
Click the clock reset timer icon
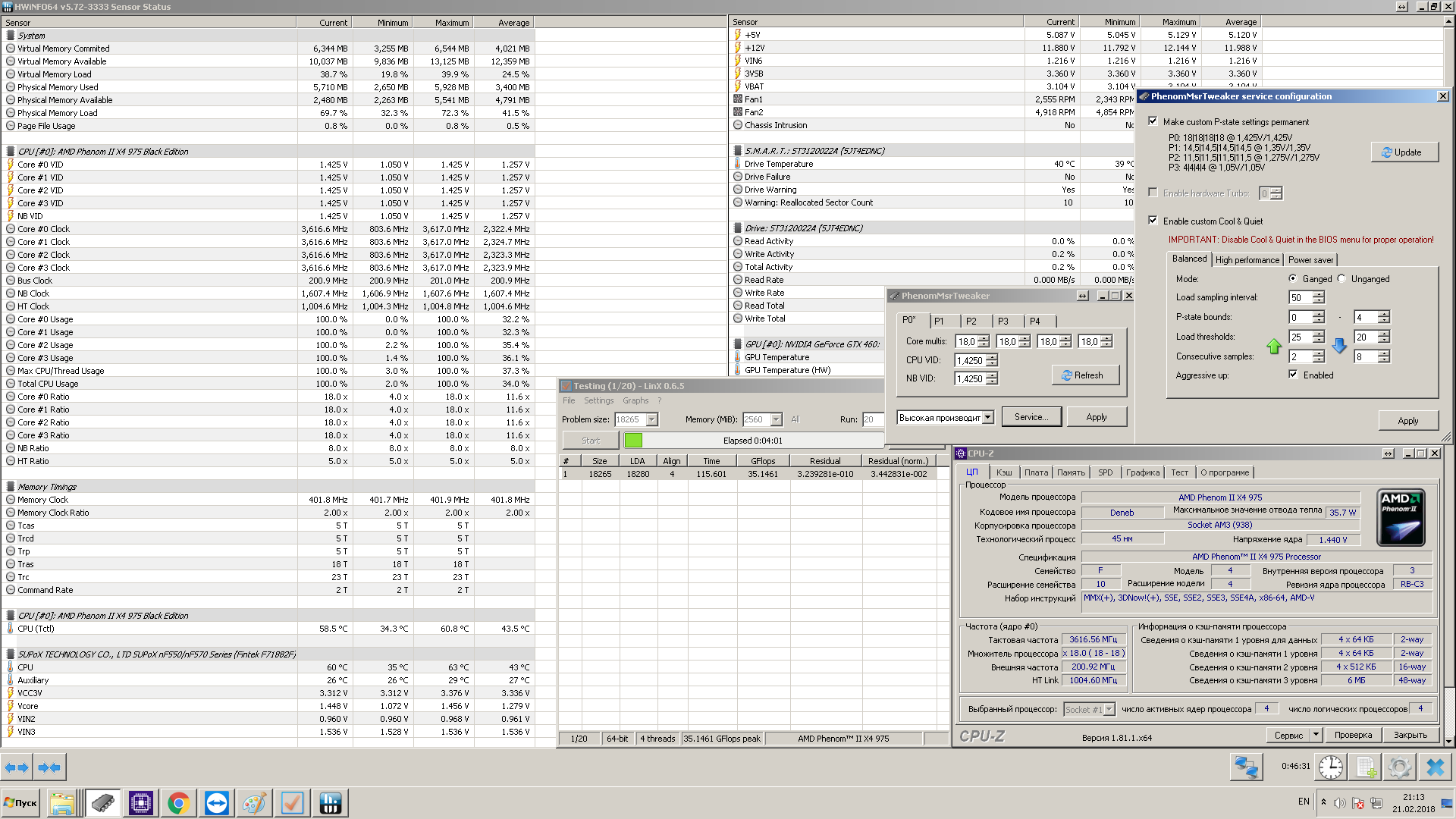tap(1330, 767)
